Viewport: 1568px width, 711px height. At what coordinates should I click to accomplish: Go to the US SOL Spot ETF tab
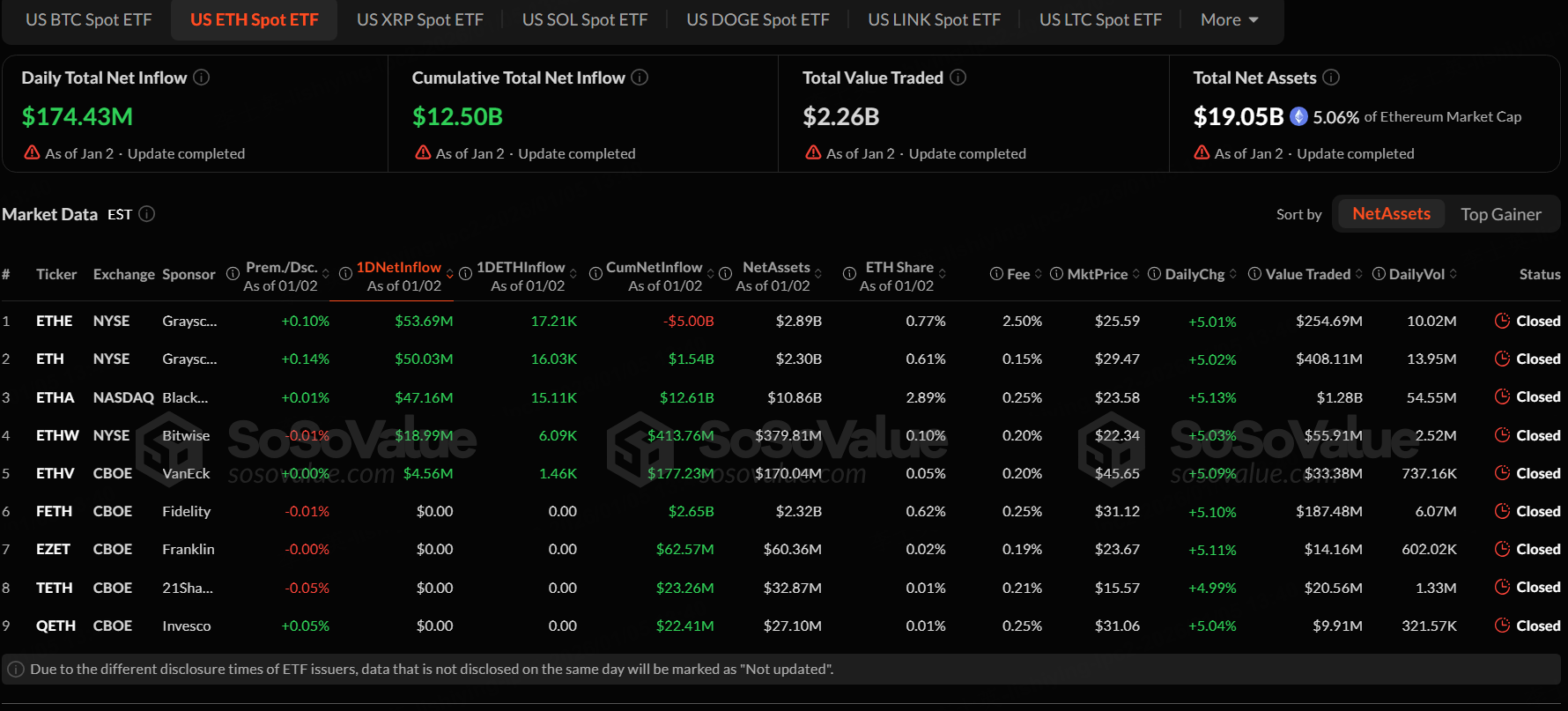[x=585, y=19]
